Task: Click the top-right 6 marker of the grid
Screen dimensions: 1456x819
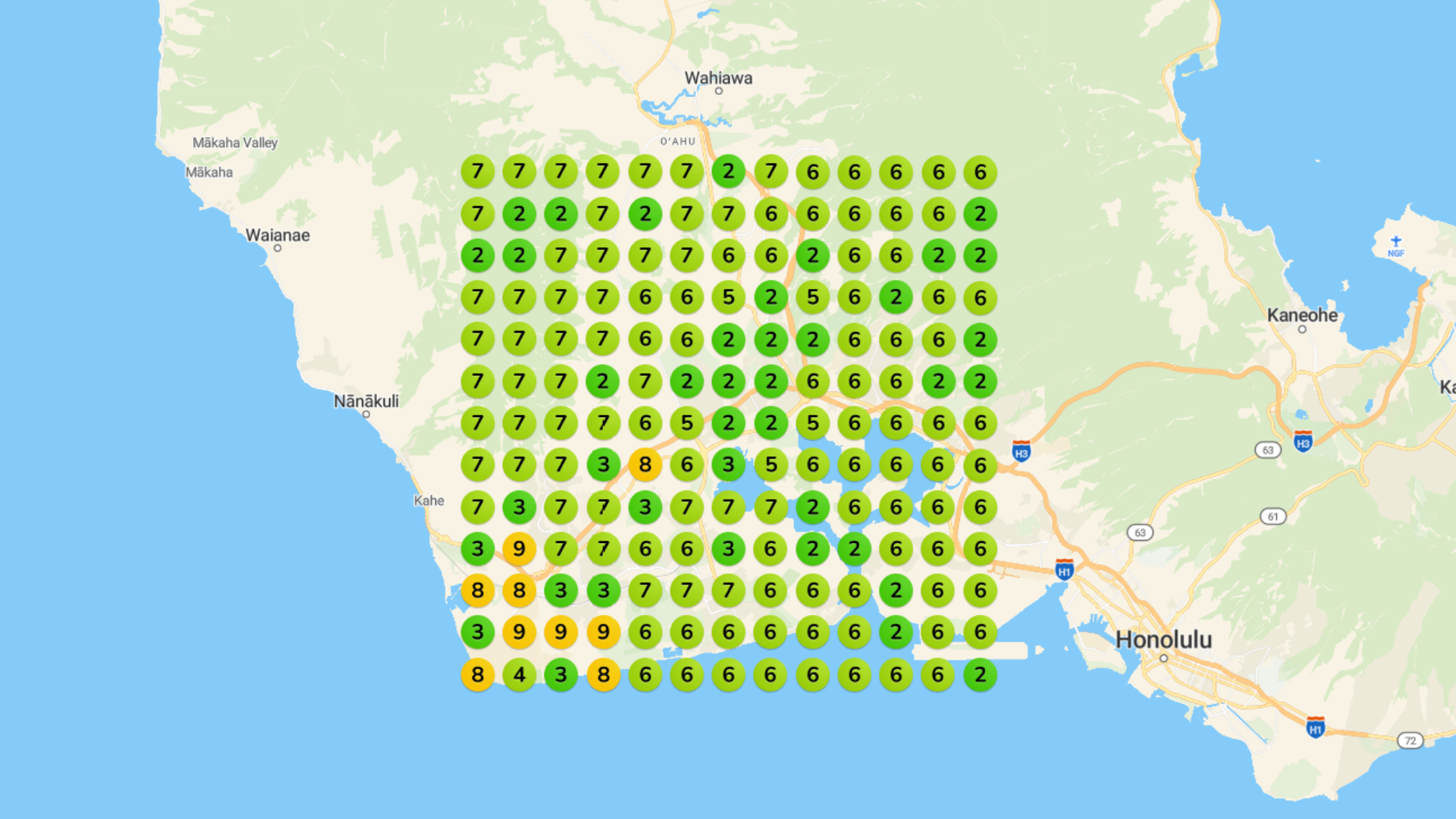Action: [x=980, y=172]
